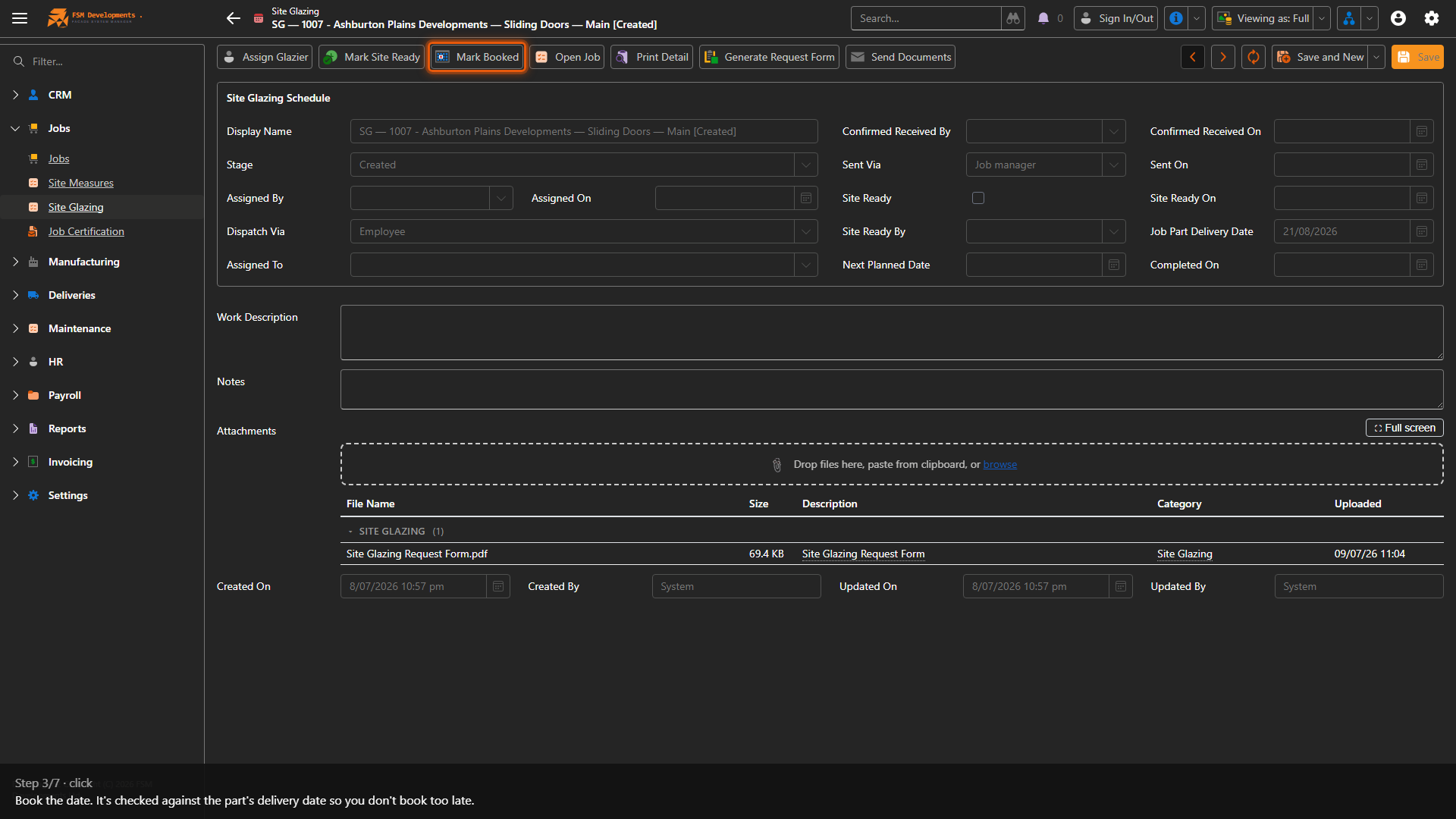The width and height of the screenshot is (1456, 819).
Task: Open the settings gear in header
Action: click(1432, 18)
